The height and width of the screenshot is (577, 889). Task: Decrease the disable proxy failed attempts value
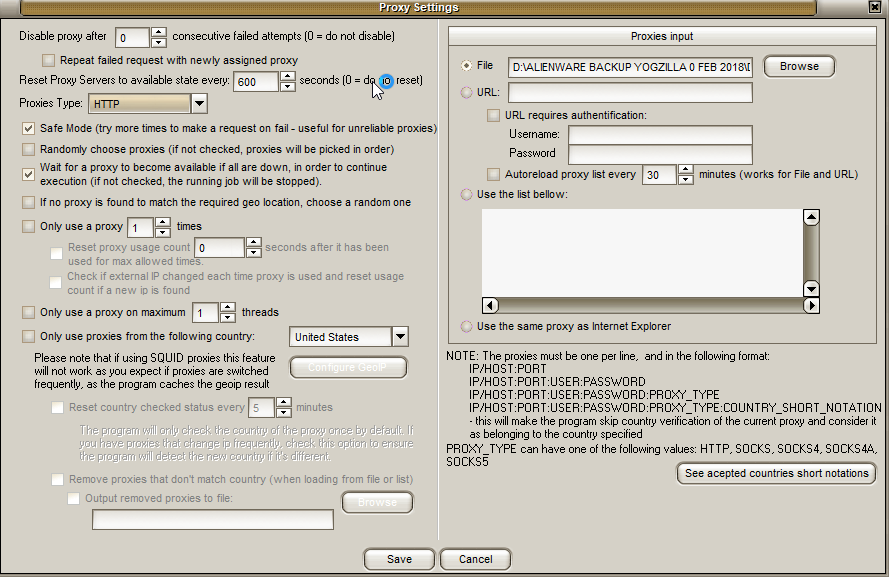coord(159,43)
